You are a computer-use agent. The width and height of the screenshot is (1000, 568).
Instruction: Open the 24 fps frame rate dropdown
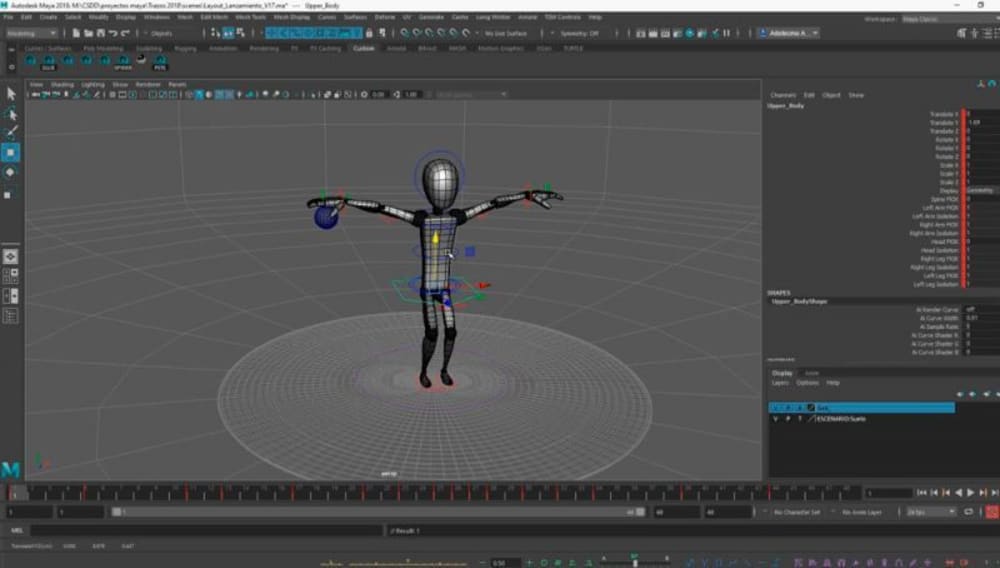click(x=931, y=512)
